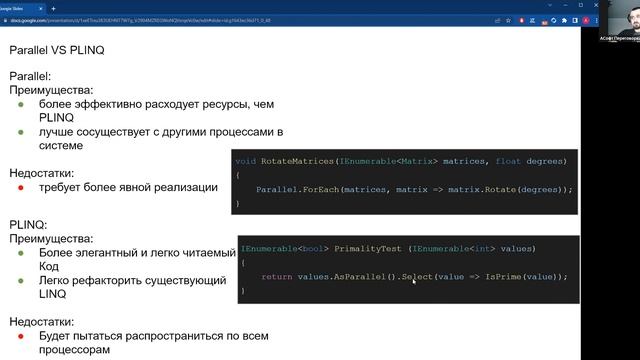Screen dimensions: 640x360
Task: Bookmark this page with star
Action: pos(509,20)
